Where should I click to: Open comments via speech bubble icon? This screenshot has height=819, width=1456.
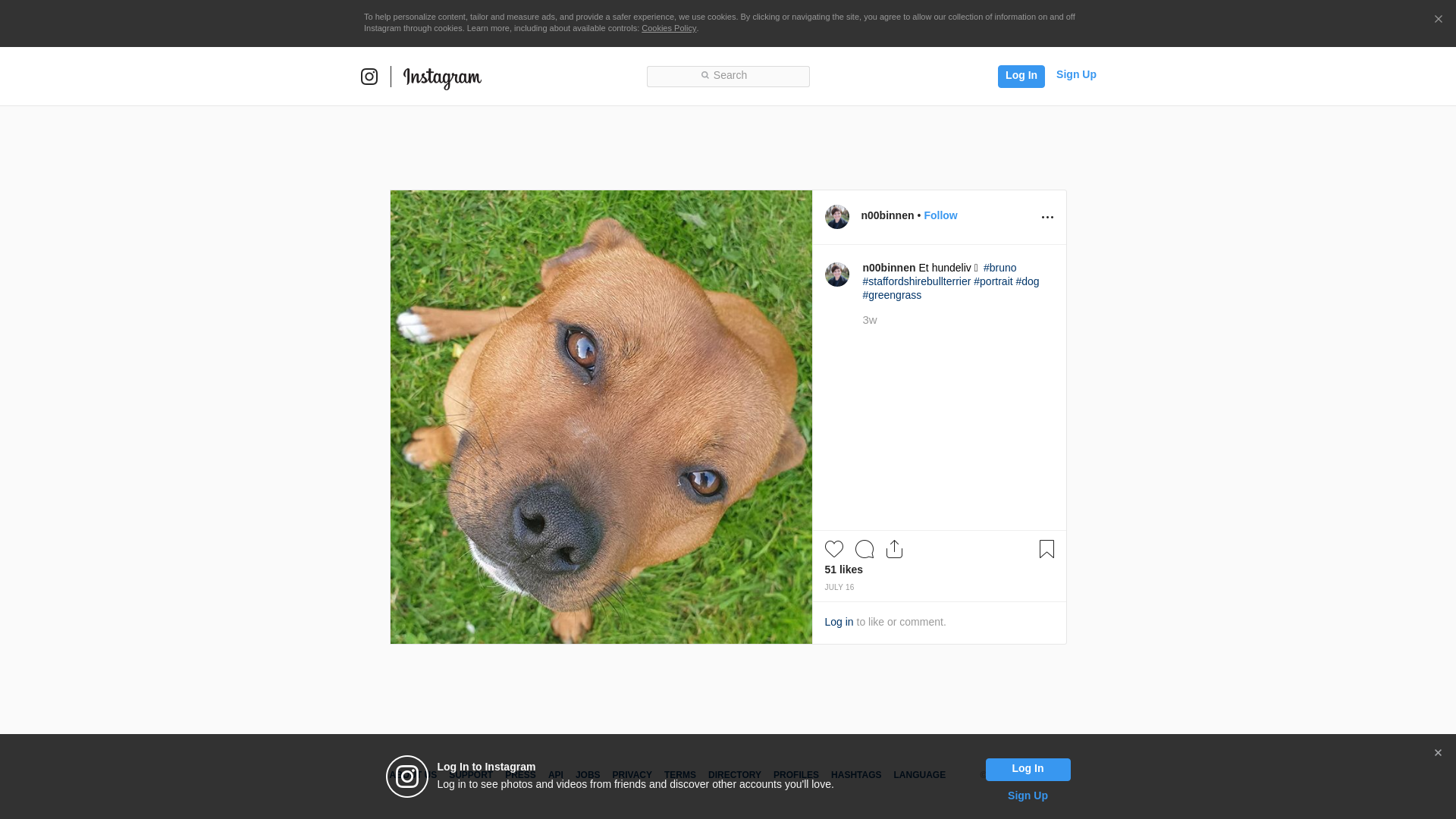pos(864,549)
